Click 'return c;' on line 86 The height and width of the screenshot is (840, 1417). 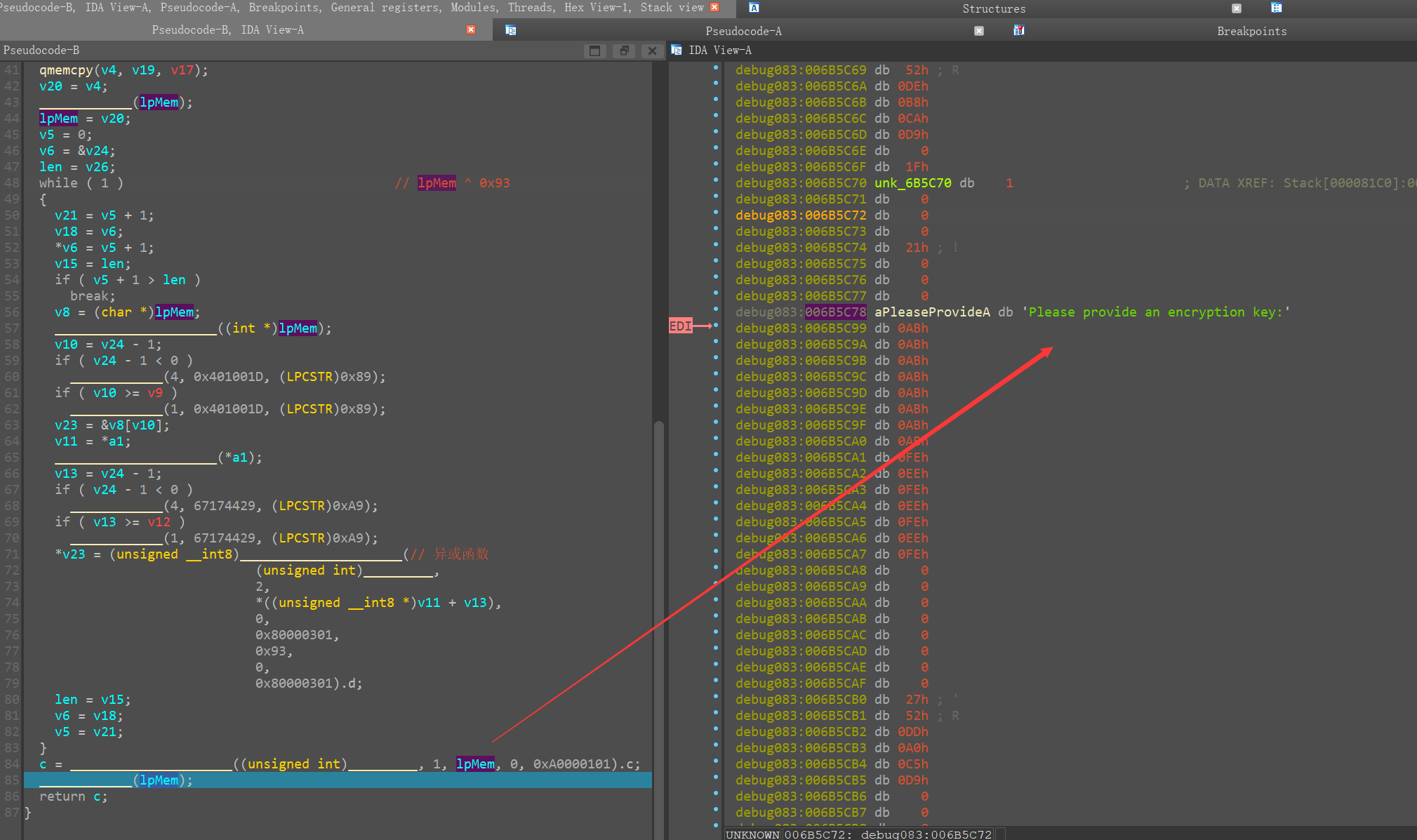point(73,796)
